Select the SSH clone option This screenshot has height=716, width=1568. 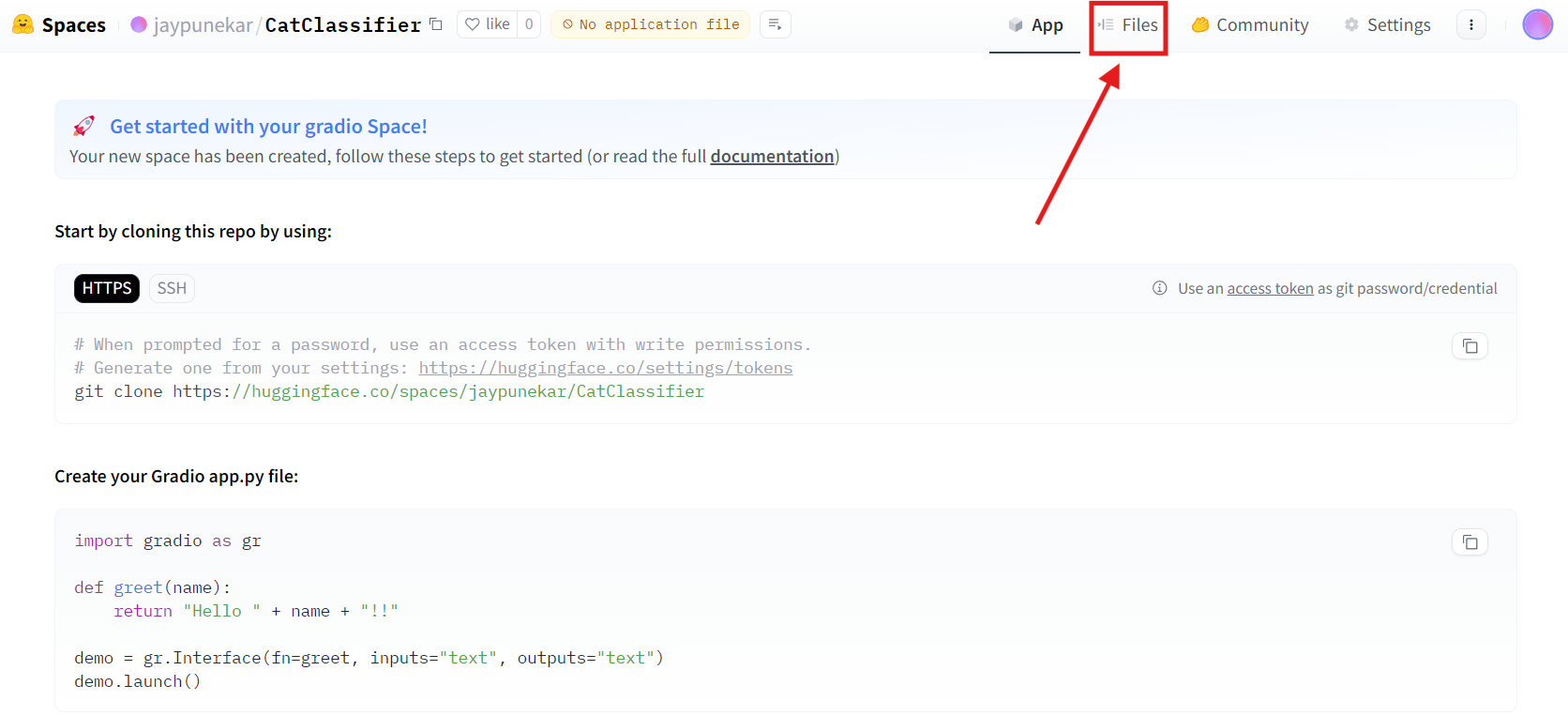click(172, 288)
